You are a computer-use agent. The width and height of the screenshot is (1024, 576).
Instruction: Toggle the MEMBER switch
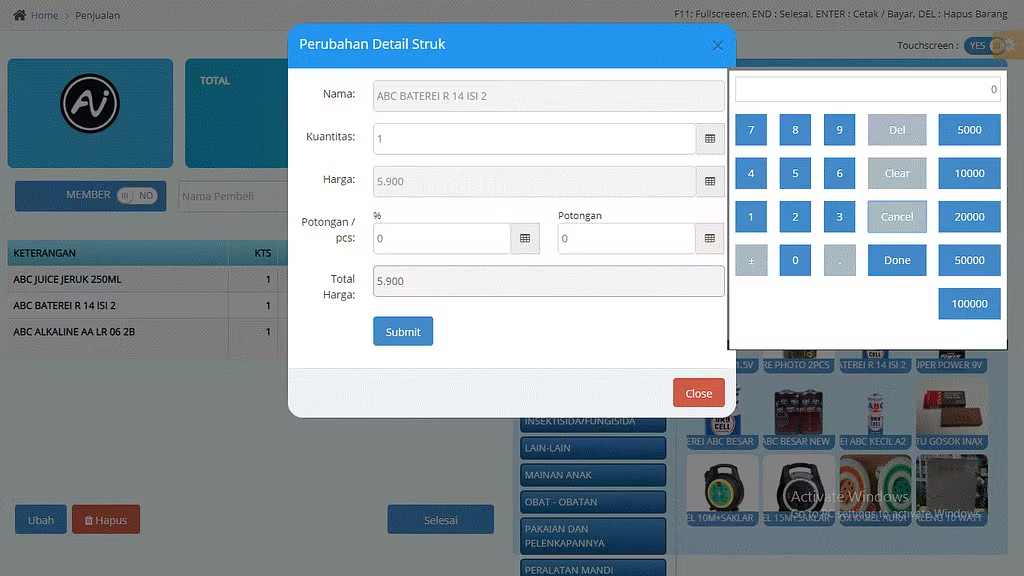tap(138, 196)
